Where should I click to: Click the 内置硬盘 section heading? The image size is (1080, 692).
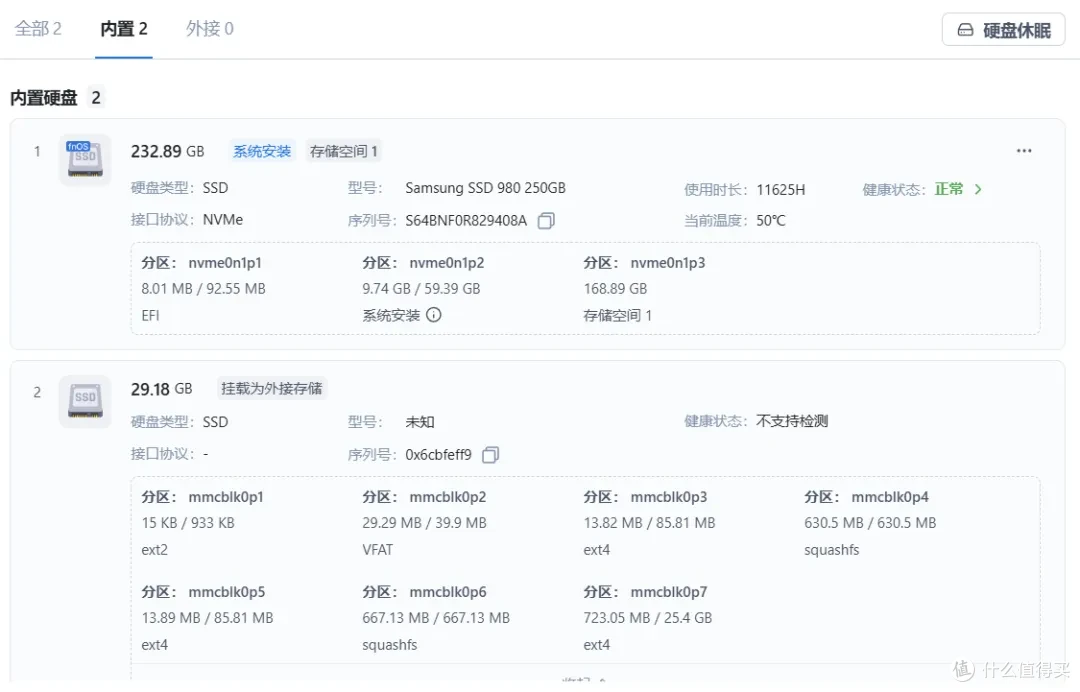coord(43,98)
